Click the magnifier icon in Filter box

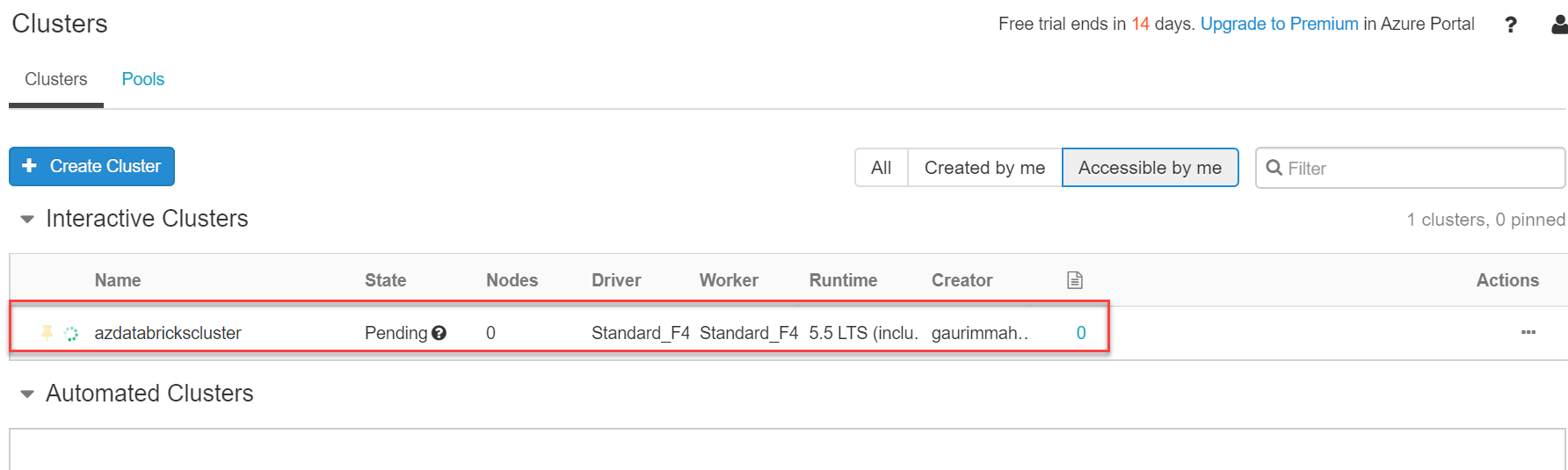[1274, 167]
